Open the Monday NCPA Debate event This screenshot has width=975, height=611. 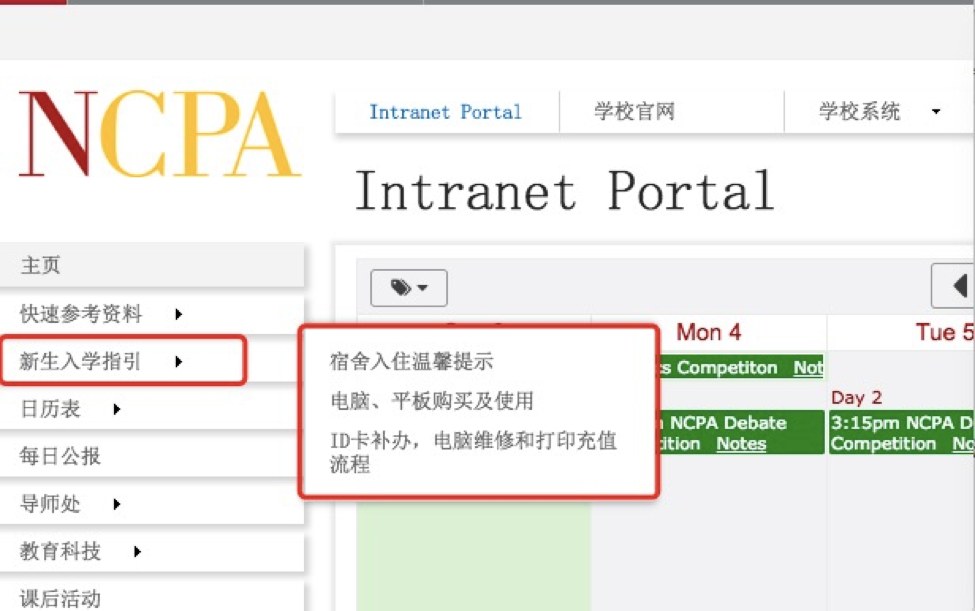pos(741,432)
